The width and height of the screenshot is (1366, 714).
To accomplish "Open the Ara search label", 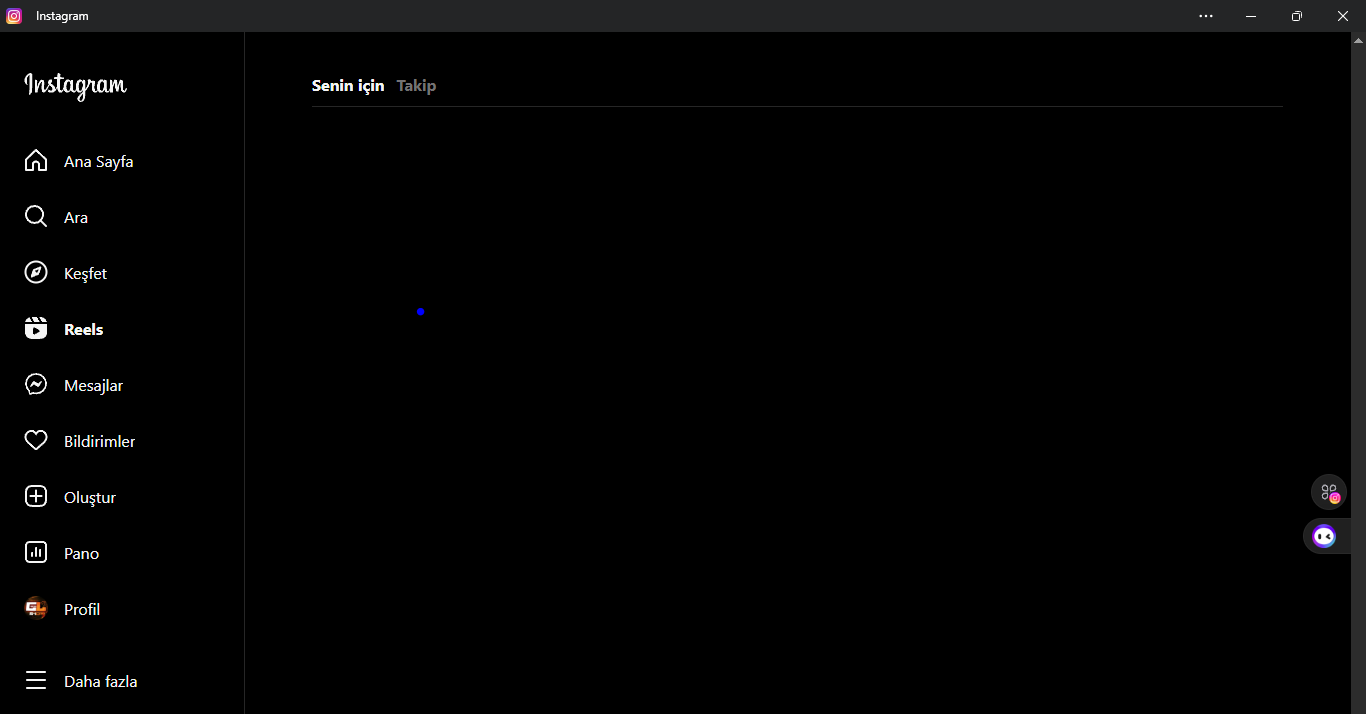I will [x=76, y=218].
